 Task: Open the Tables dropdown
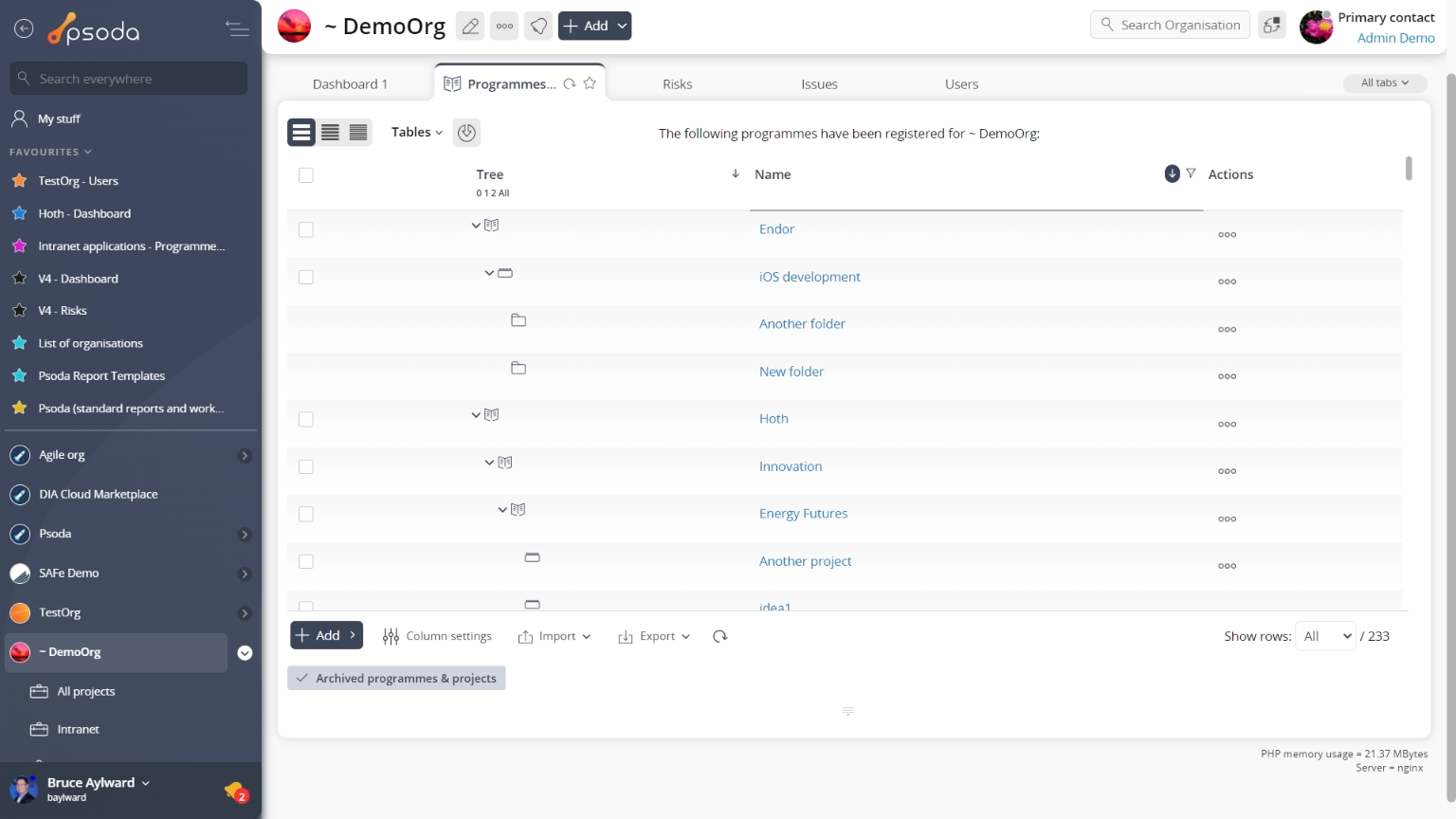coord(417,133)
